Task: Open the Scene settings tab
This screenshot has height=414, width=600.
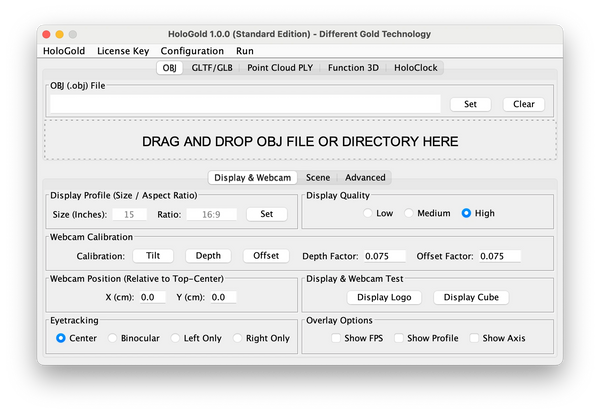Action: pyautogui.click(x=318, y=177)
